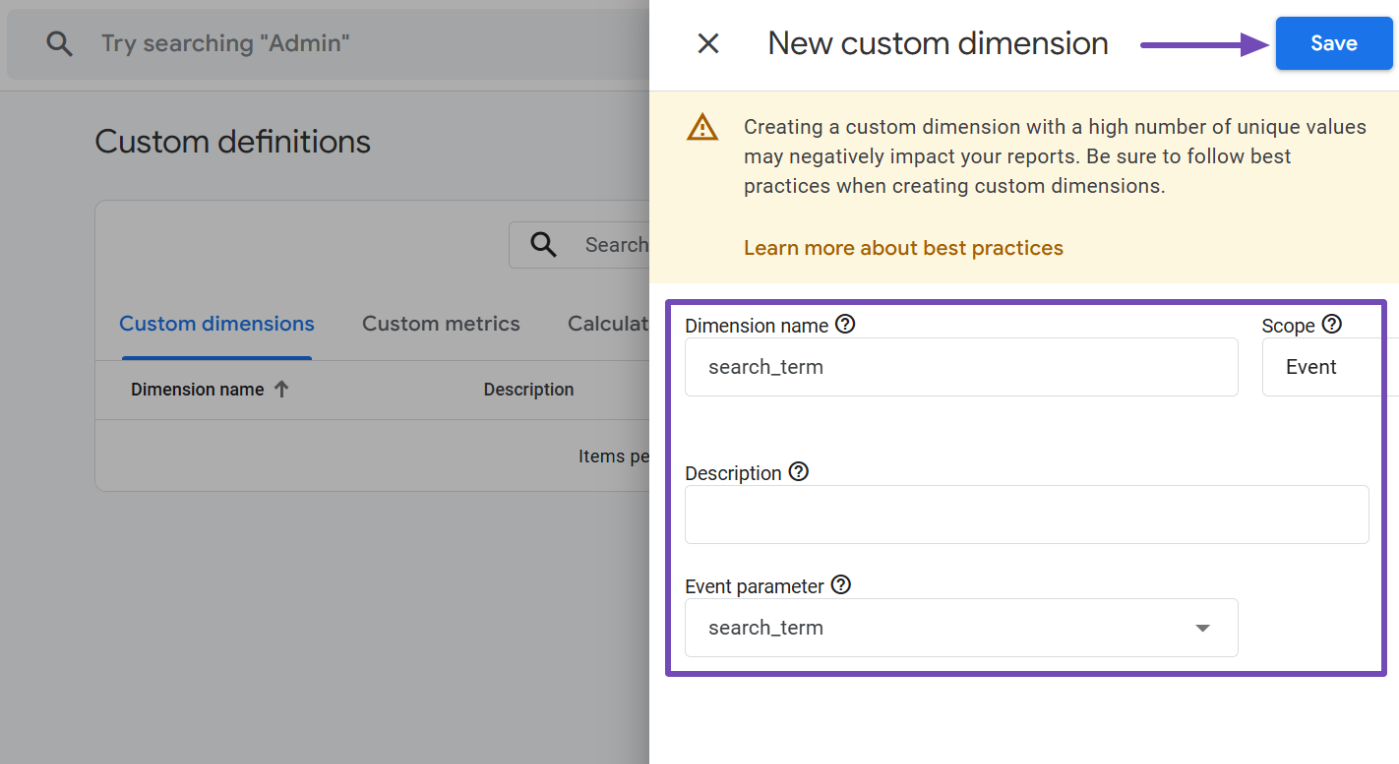1399x764 pixels.
Task: Save the new custom dimension
Action: (1333, 43)
